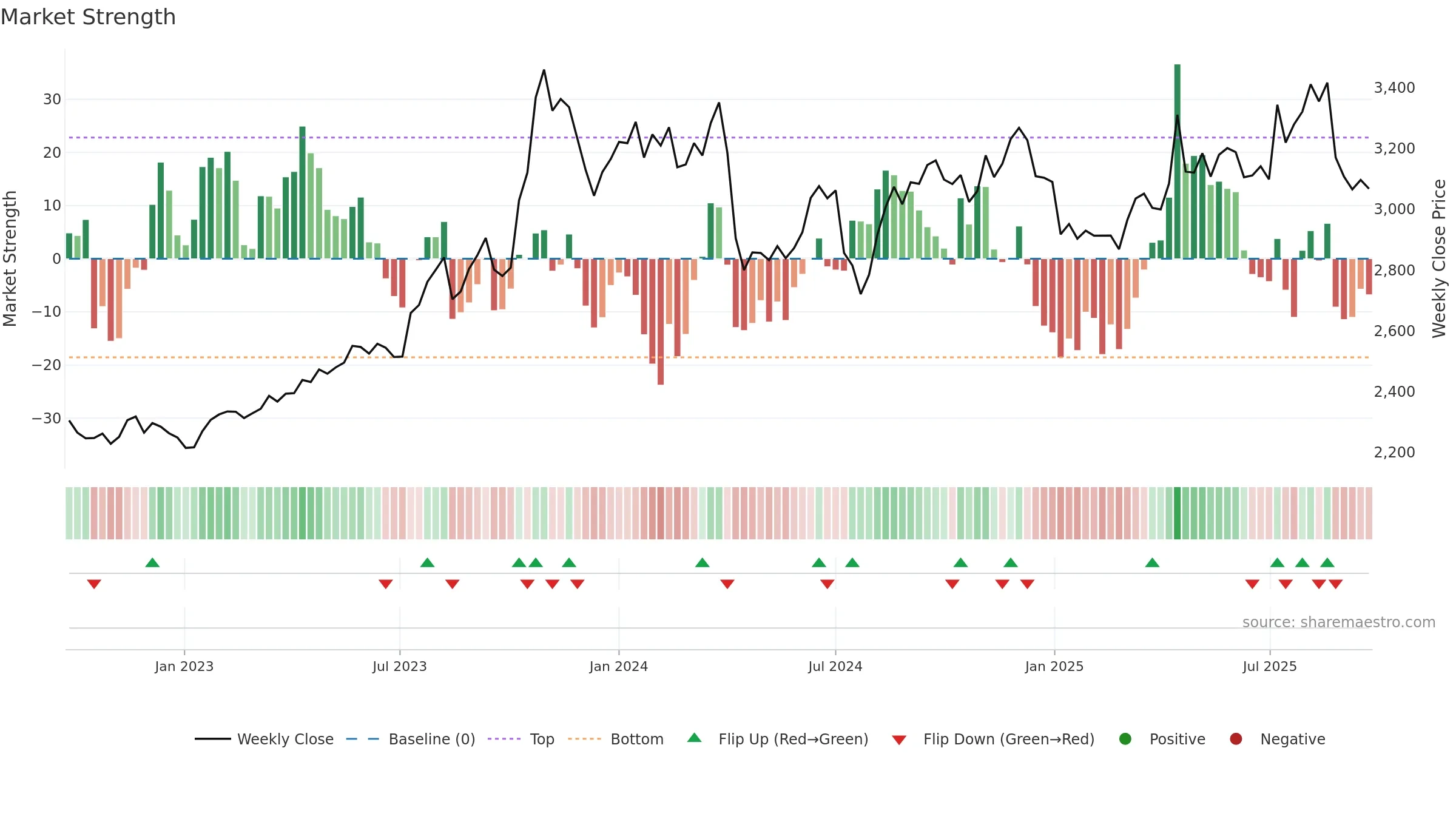Click the 30 tick on the left axis
This screenshot has width=1456, height=819.
52,99
